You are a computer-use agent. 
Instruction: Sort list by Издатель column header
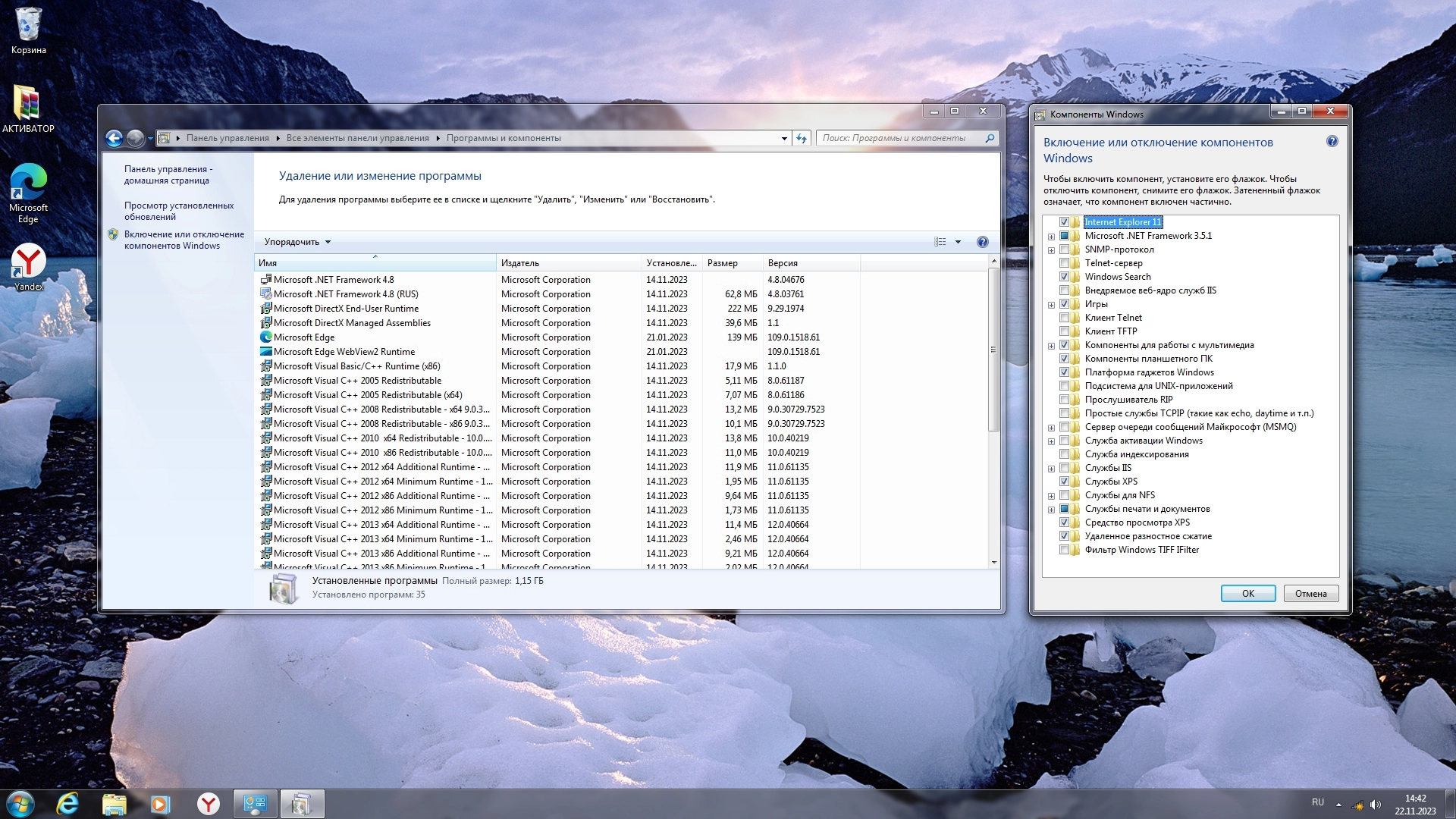pyautogui.click(x=520, y=263)
